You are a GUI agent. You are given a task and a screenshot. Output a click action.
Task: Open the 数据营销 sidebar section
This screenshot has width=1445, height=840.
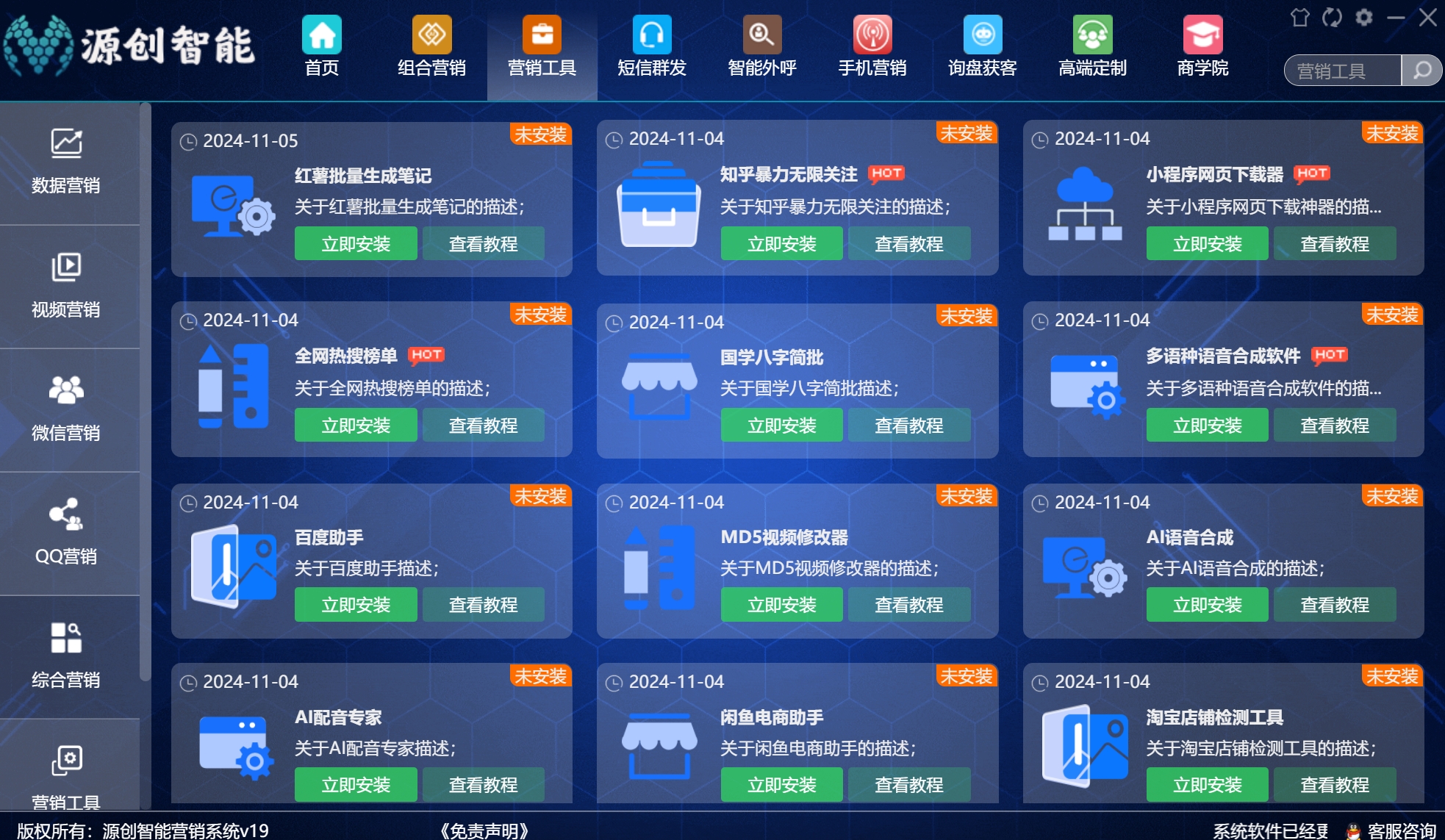(x=66, y=160)
